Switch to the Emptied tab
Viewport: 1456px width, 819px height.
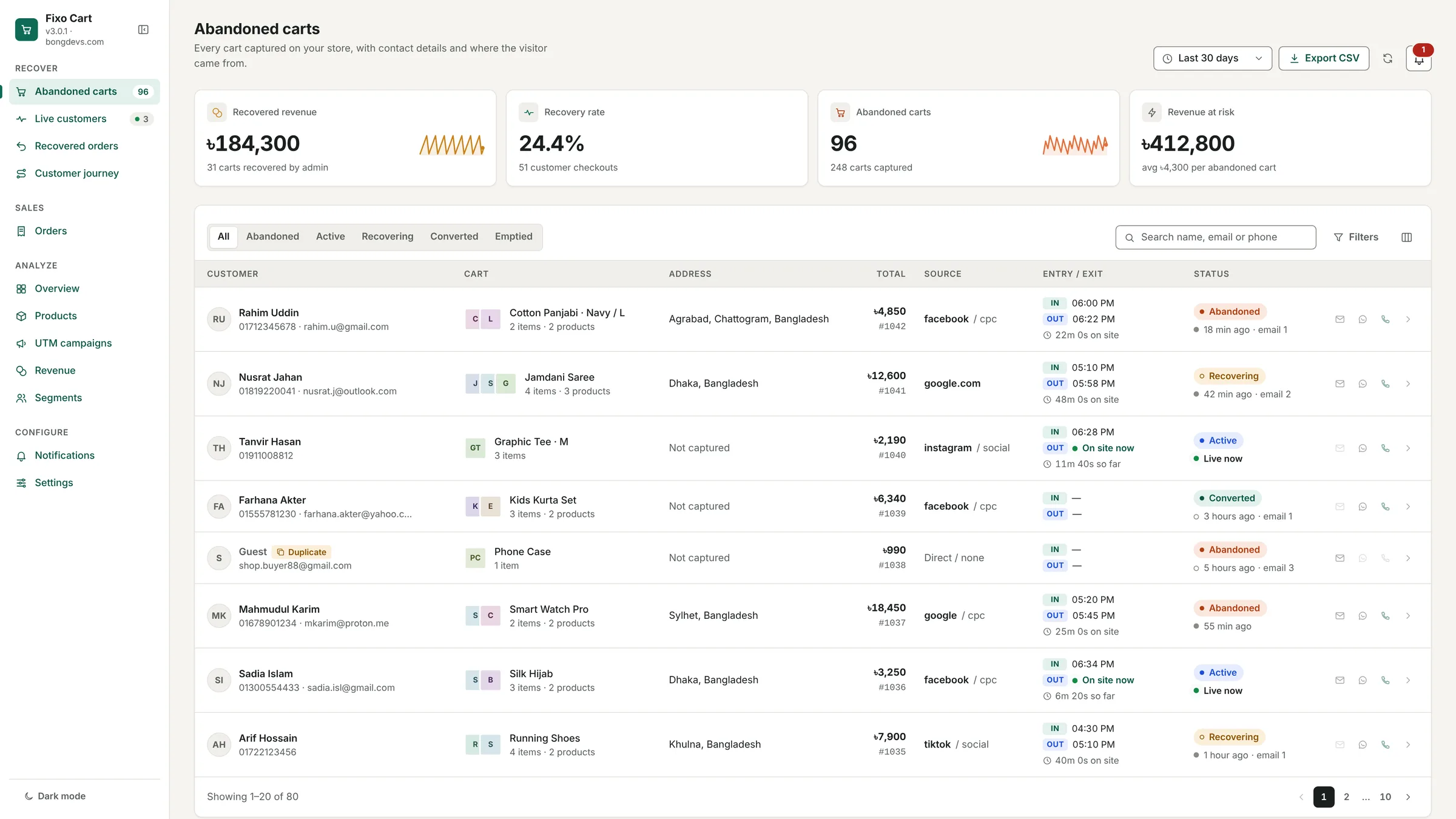(513, 237)
